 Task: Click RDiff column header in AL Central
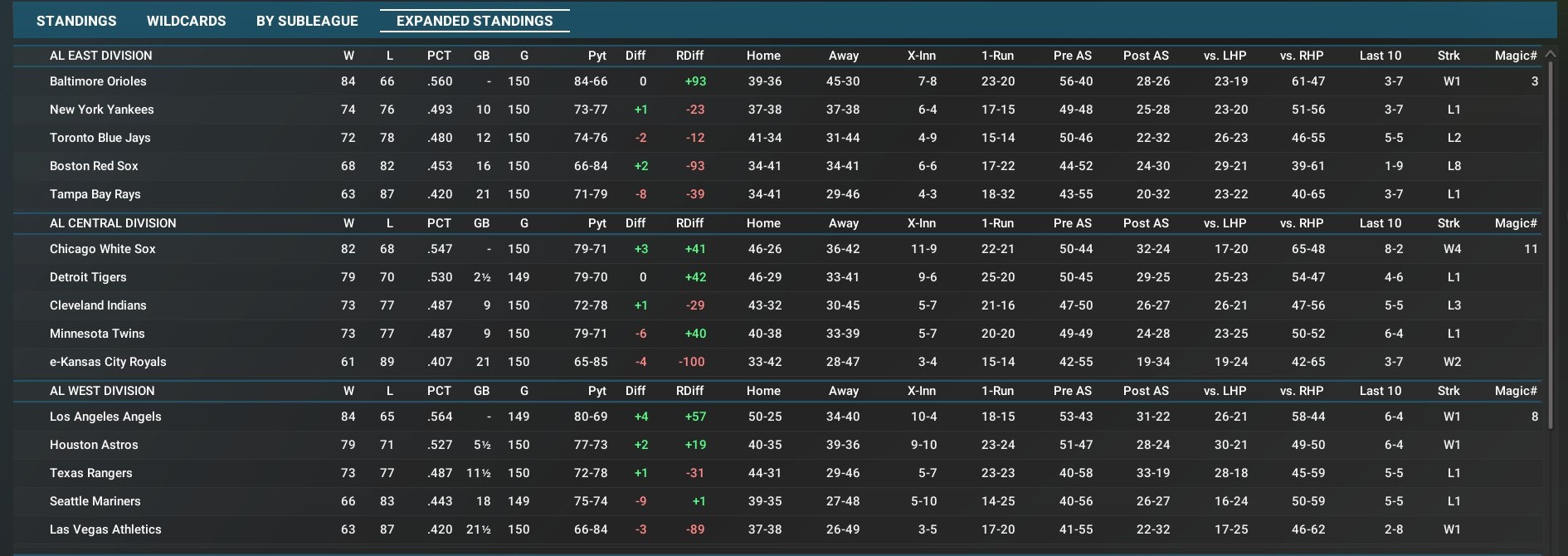[689, 223]
